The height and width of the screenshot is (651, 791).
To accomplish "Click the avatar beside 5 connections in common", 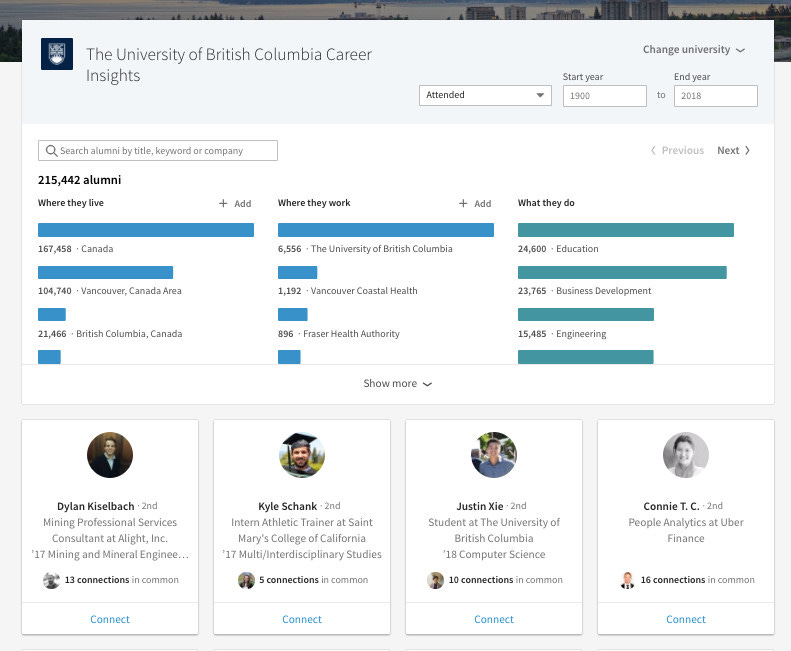I will [x=246, y=580].
